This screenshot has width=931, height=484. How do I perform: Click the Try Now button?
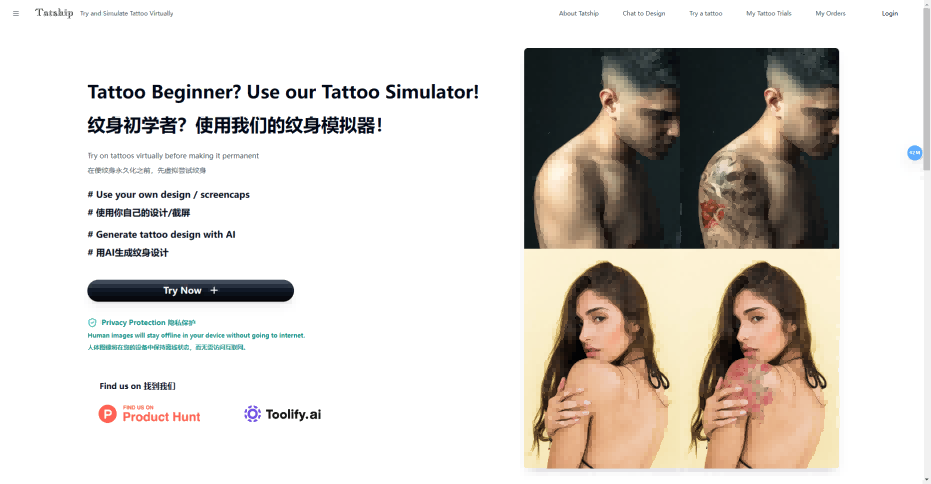(x=191, y=290)
